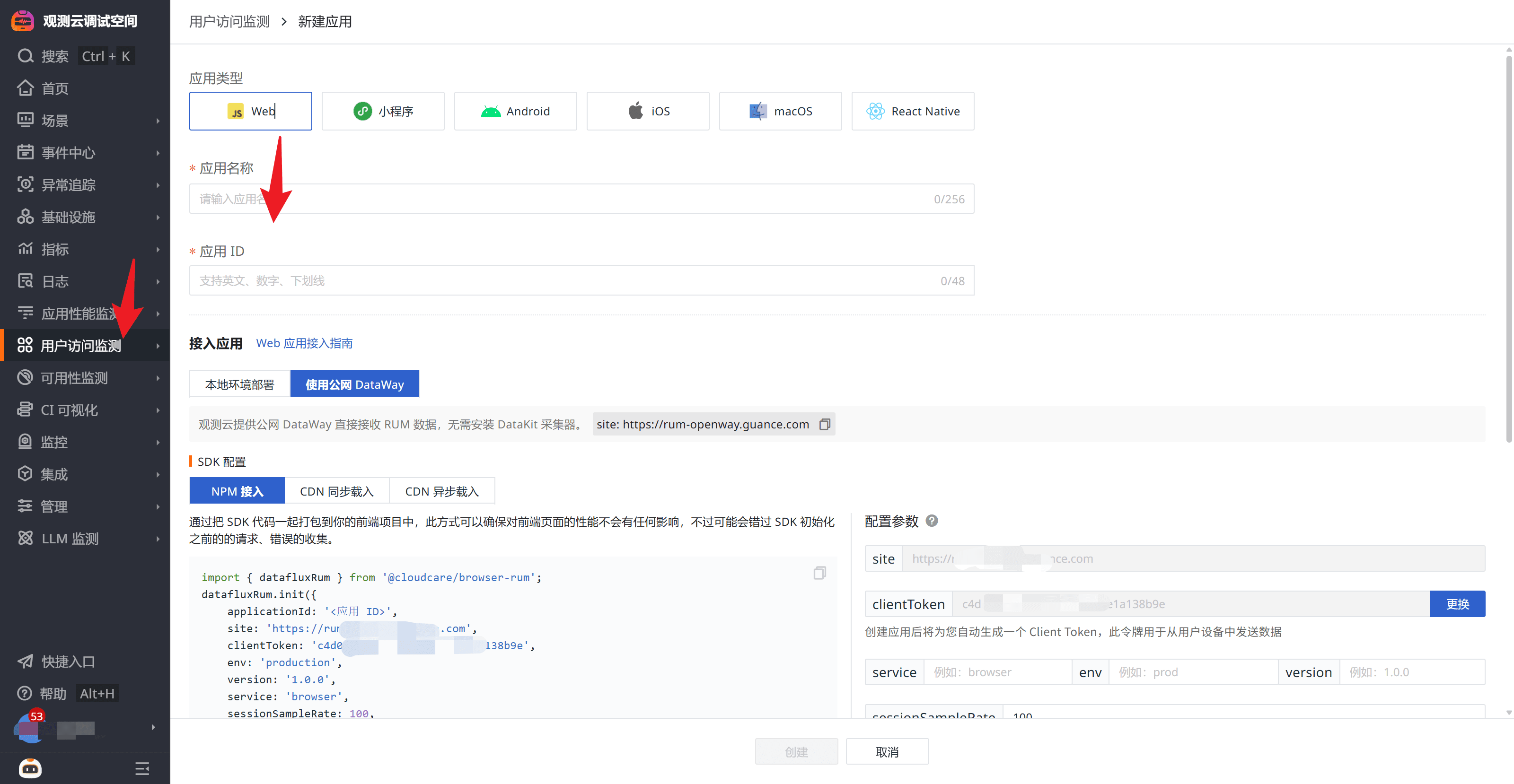Copy the NPM code snippet
This screenshot has width=1514, height=784.
coord(819,573)
